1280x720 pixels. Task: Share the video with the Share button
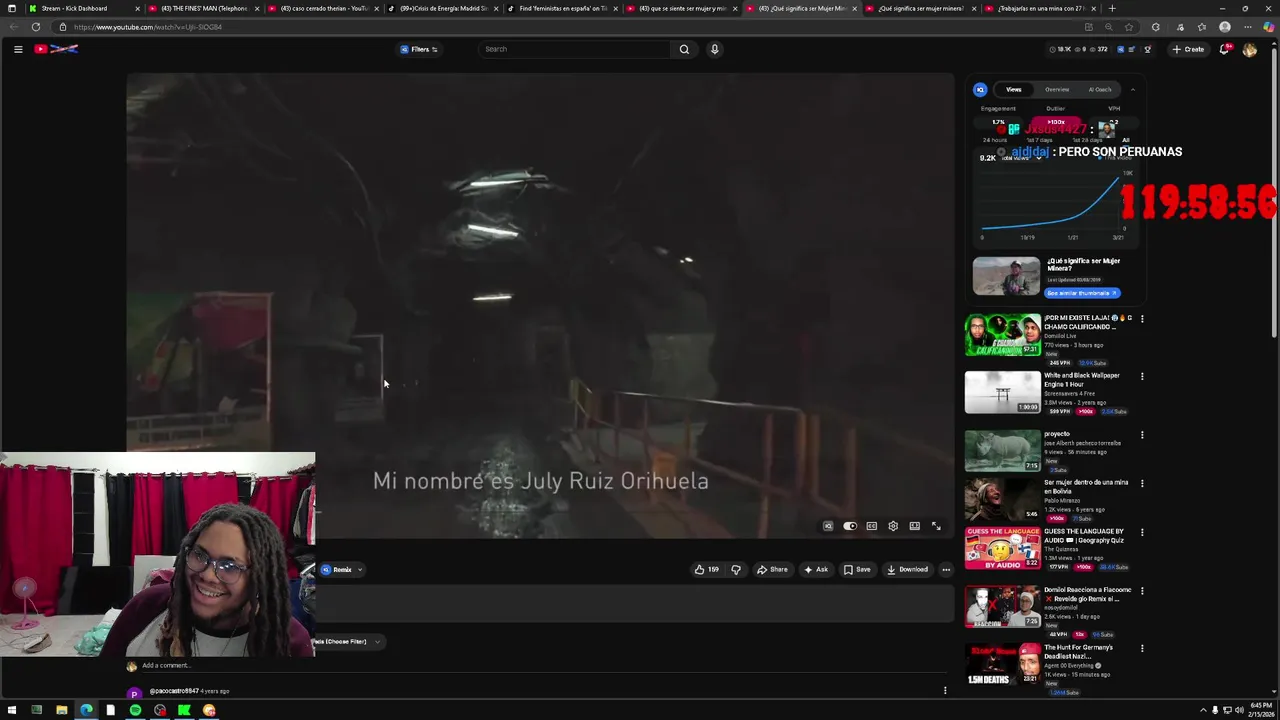point(772,570)
